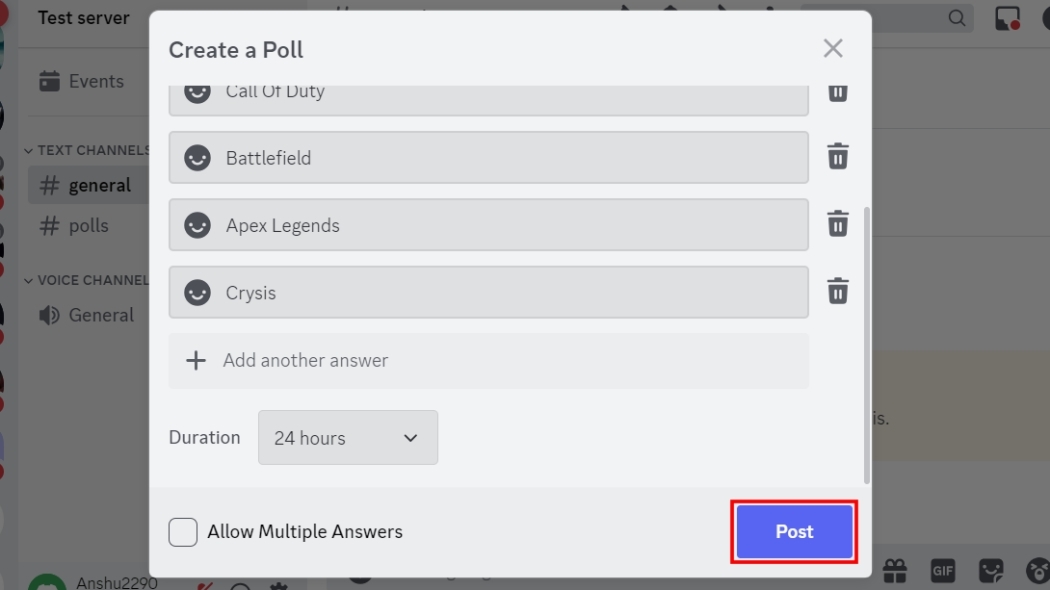Open the Inbox with unread badge
1050x590 pixels.
(1007, 18)
